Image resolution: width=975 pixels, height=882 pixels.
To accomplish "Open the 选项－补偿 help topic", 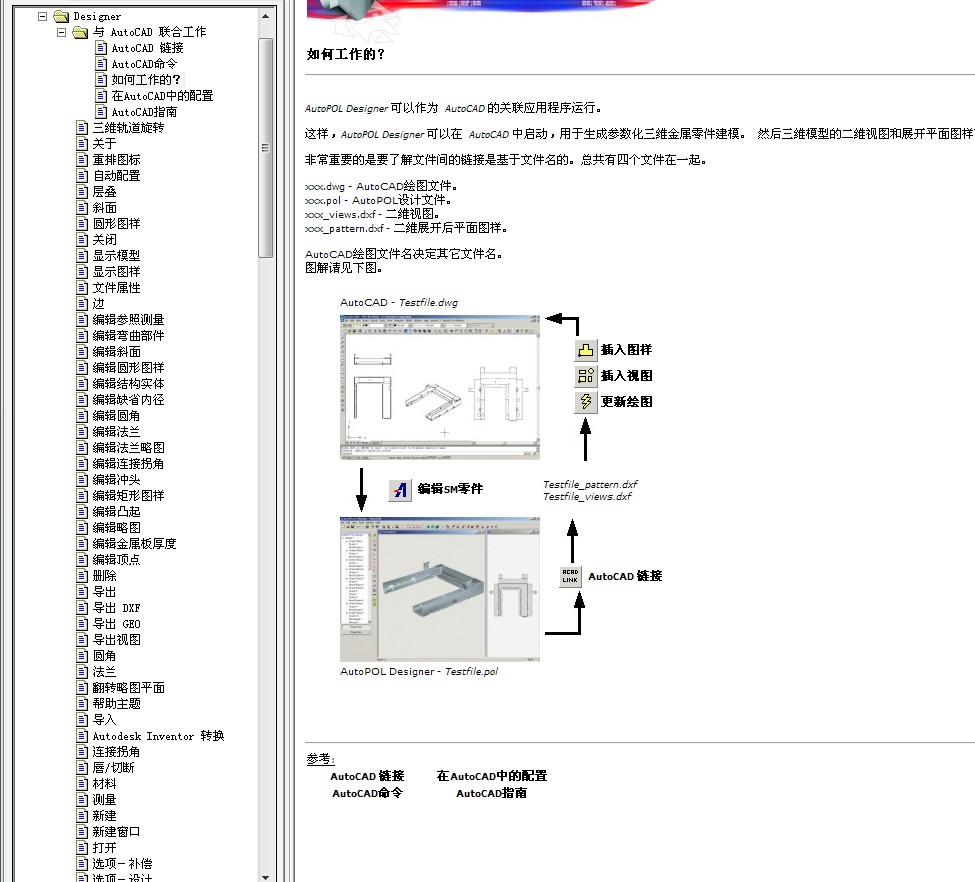I will (x=122, y=864).
